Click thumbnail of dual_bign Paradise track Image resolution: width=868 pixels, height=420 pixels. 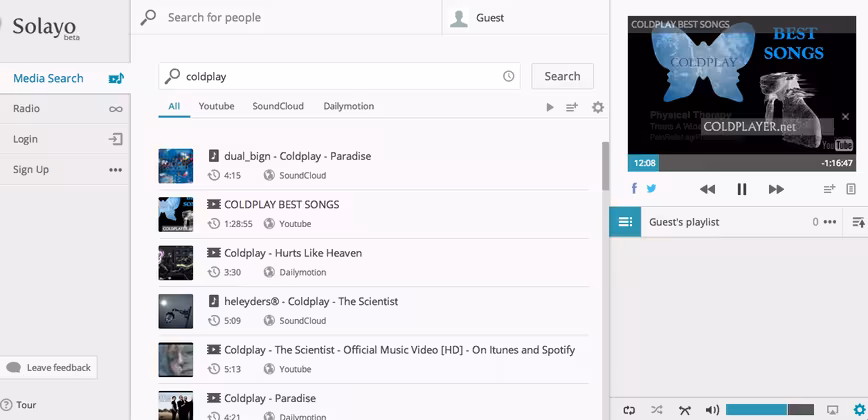175,166
